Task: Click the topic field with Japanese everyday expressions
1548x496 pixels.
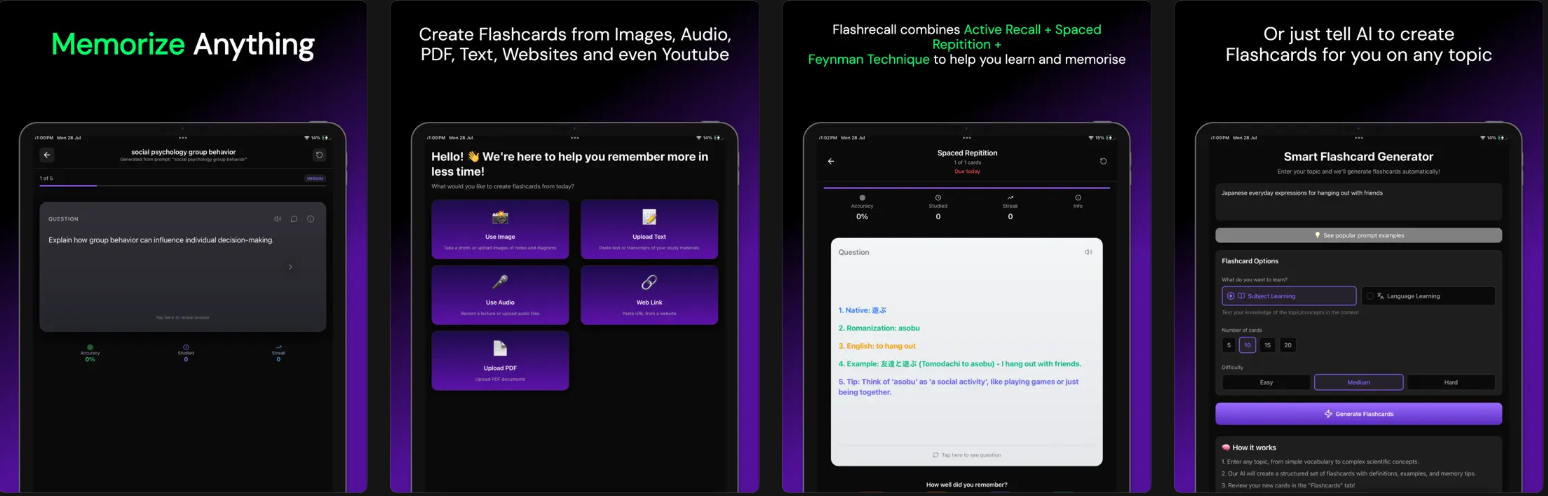Action: [x=1358, y=202]
